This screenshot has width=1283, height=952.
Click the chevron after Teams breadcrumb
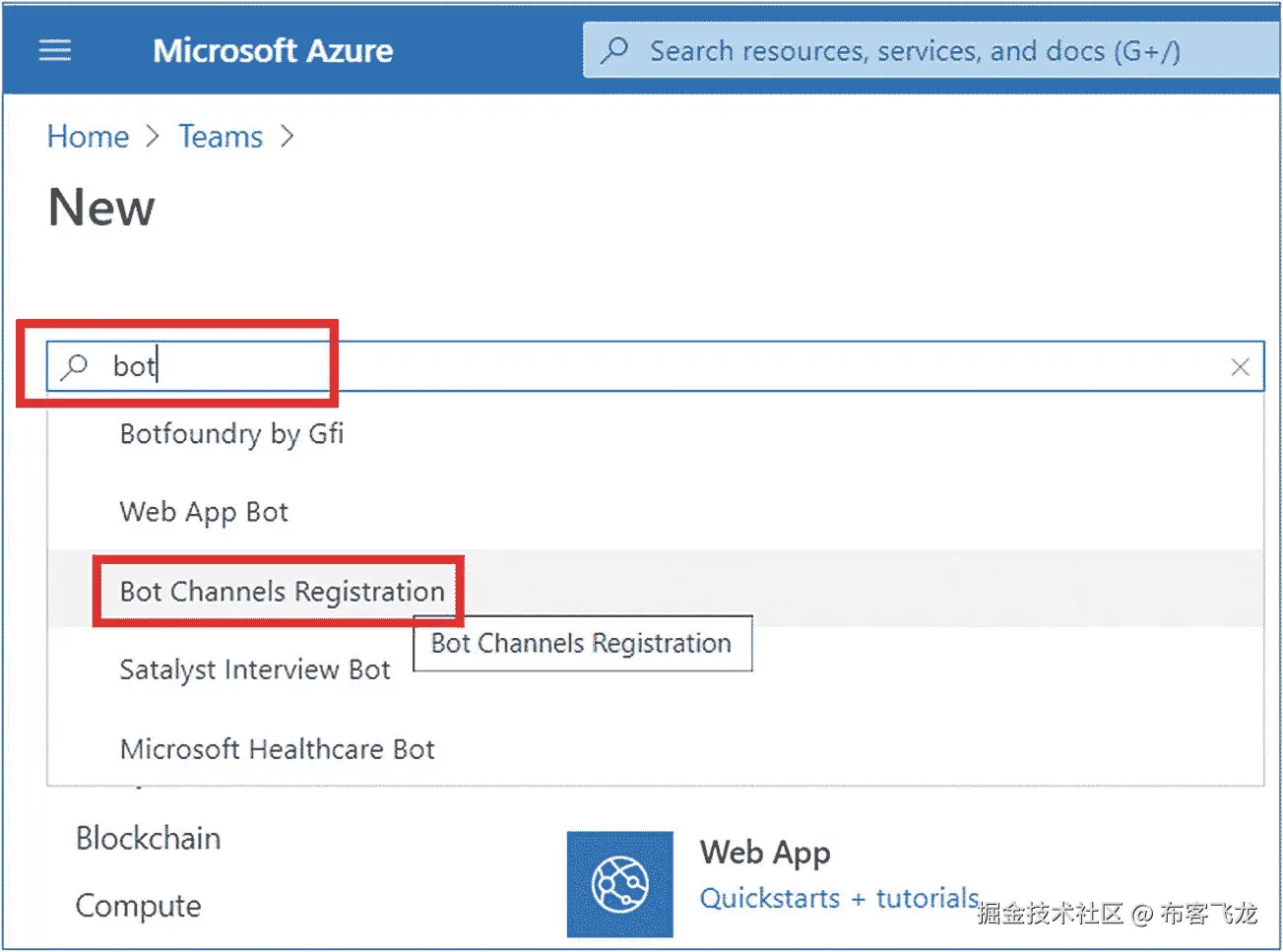click(287, 136)
